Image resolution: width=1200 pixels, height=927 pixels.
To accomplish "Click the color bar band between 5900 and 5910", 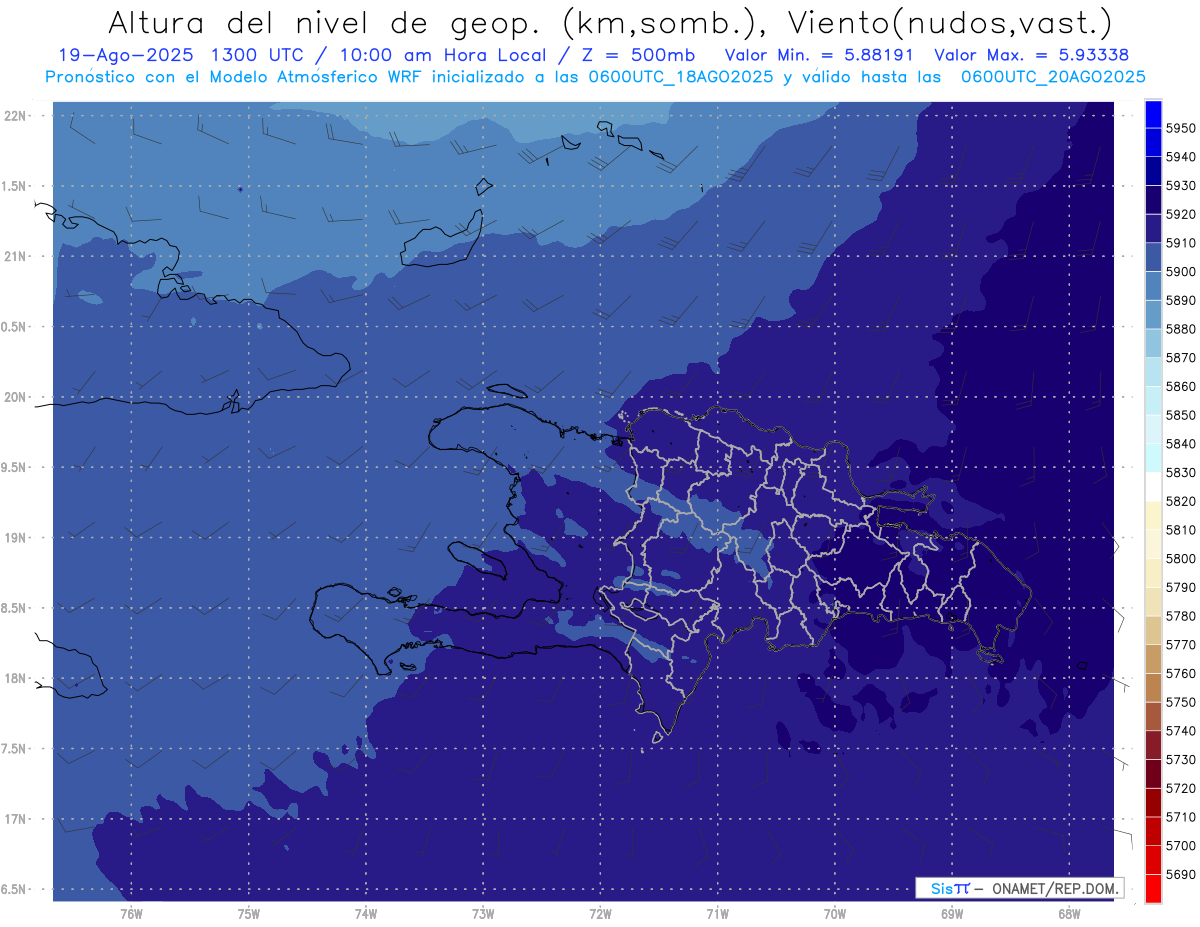I will (x=1153, y=258).
